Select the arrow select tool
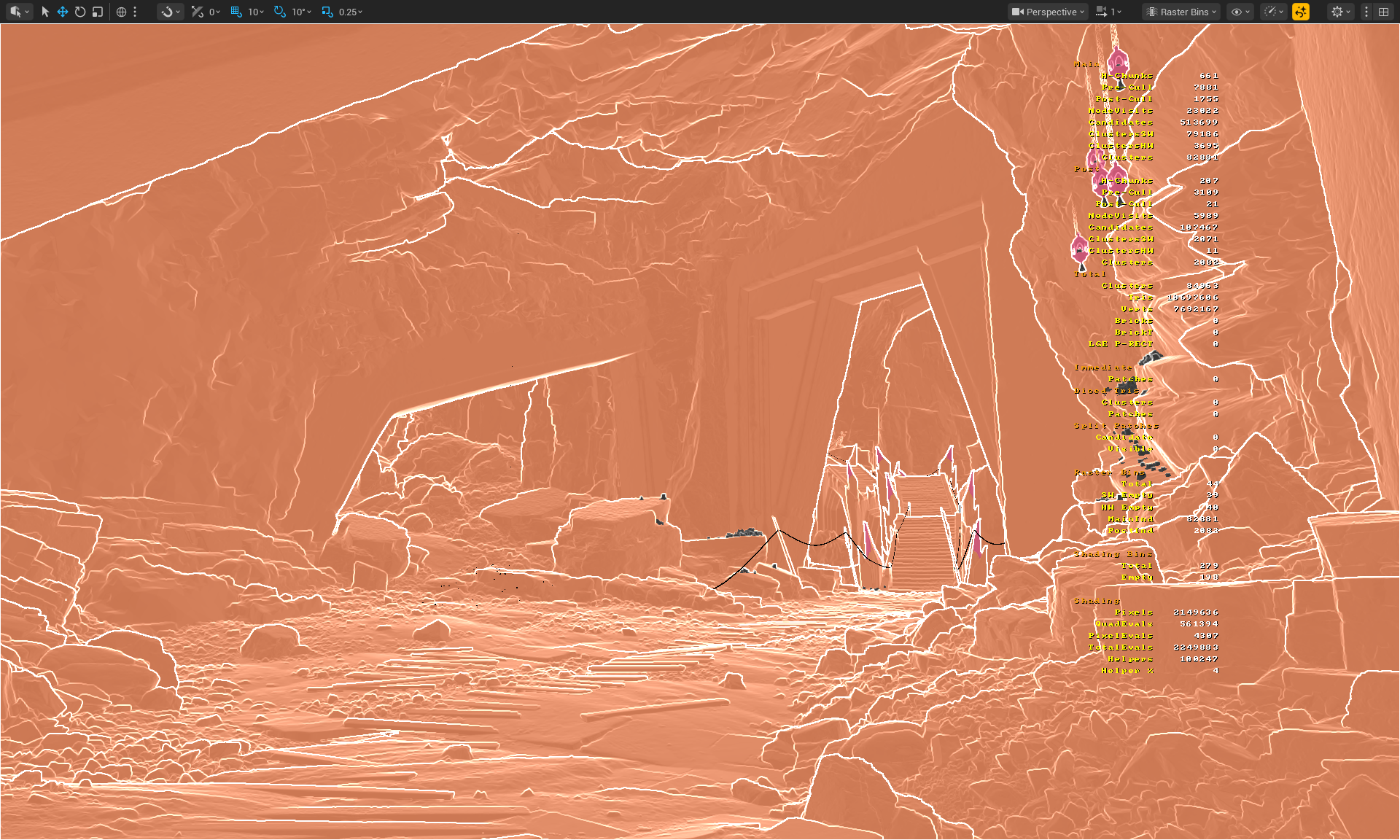This screenshot has width=1400, height=840. [45, 12]
